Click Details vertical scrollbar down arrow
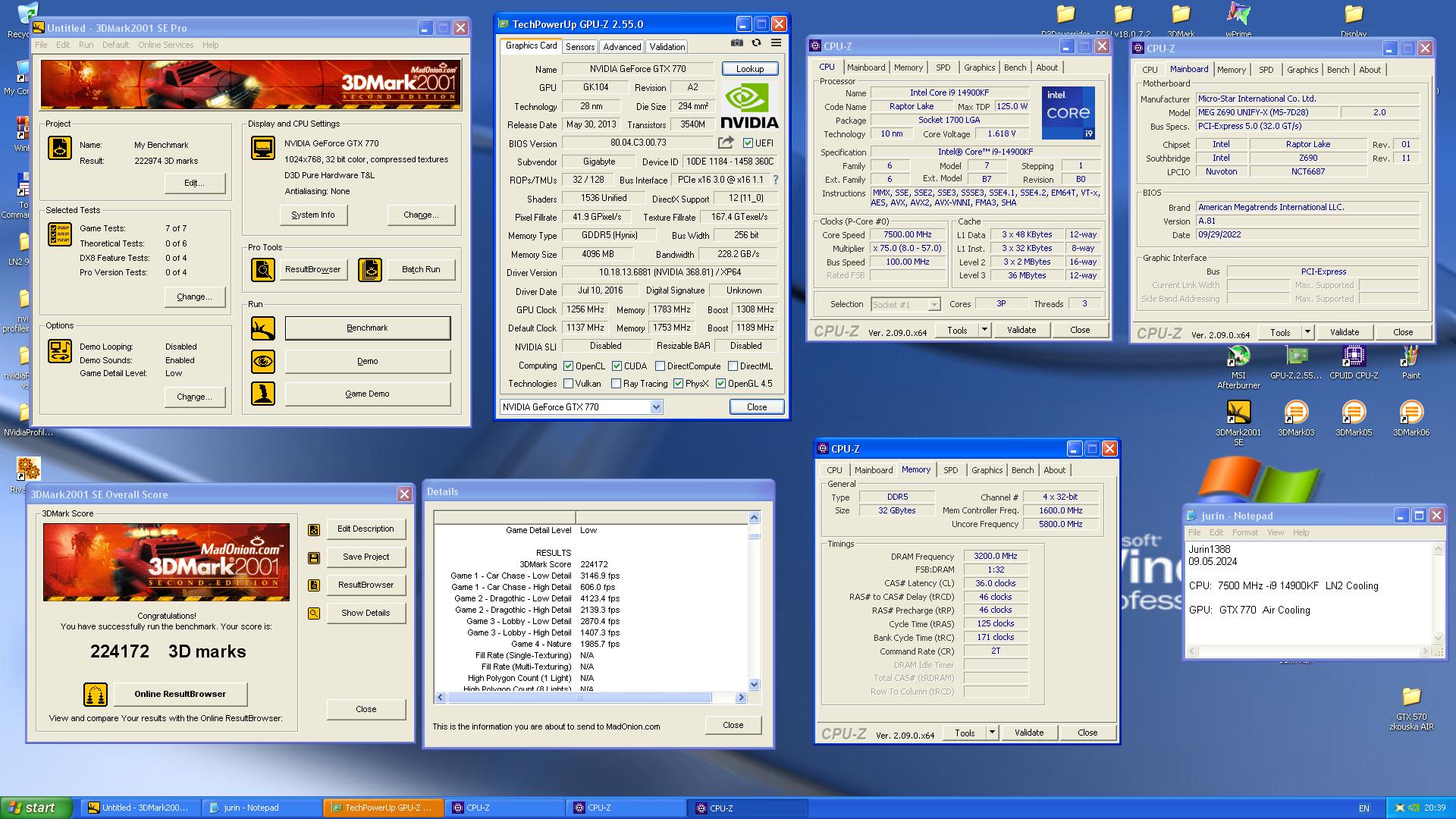Image resolution: width=1456 pixels, height=819 pixels. (x=754, y=684)
